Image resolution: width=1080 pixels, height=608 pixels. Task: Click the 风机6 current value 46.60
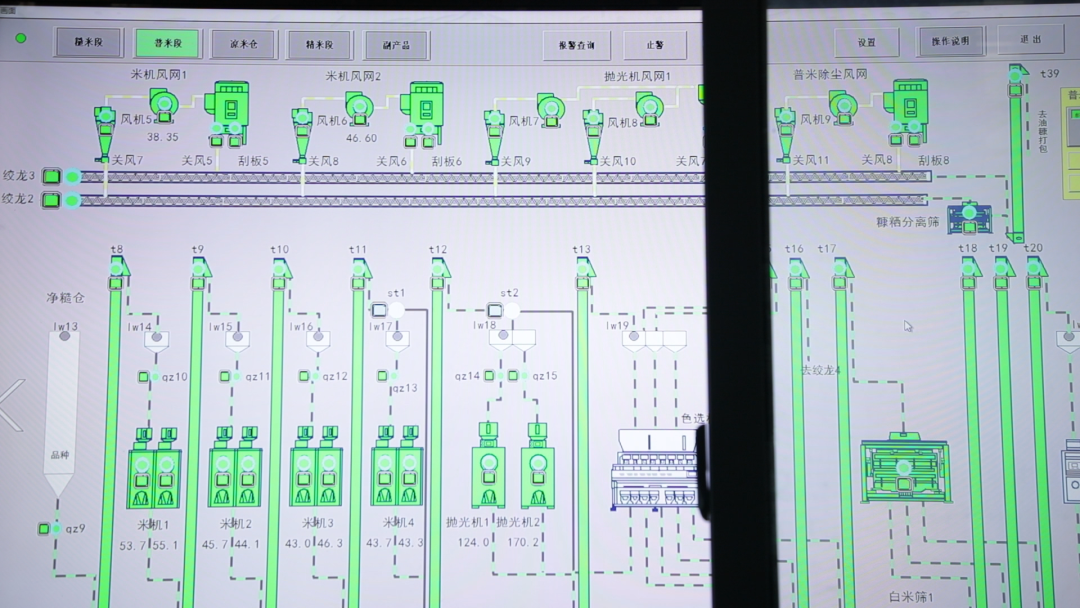[362, 138]
